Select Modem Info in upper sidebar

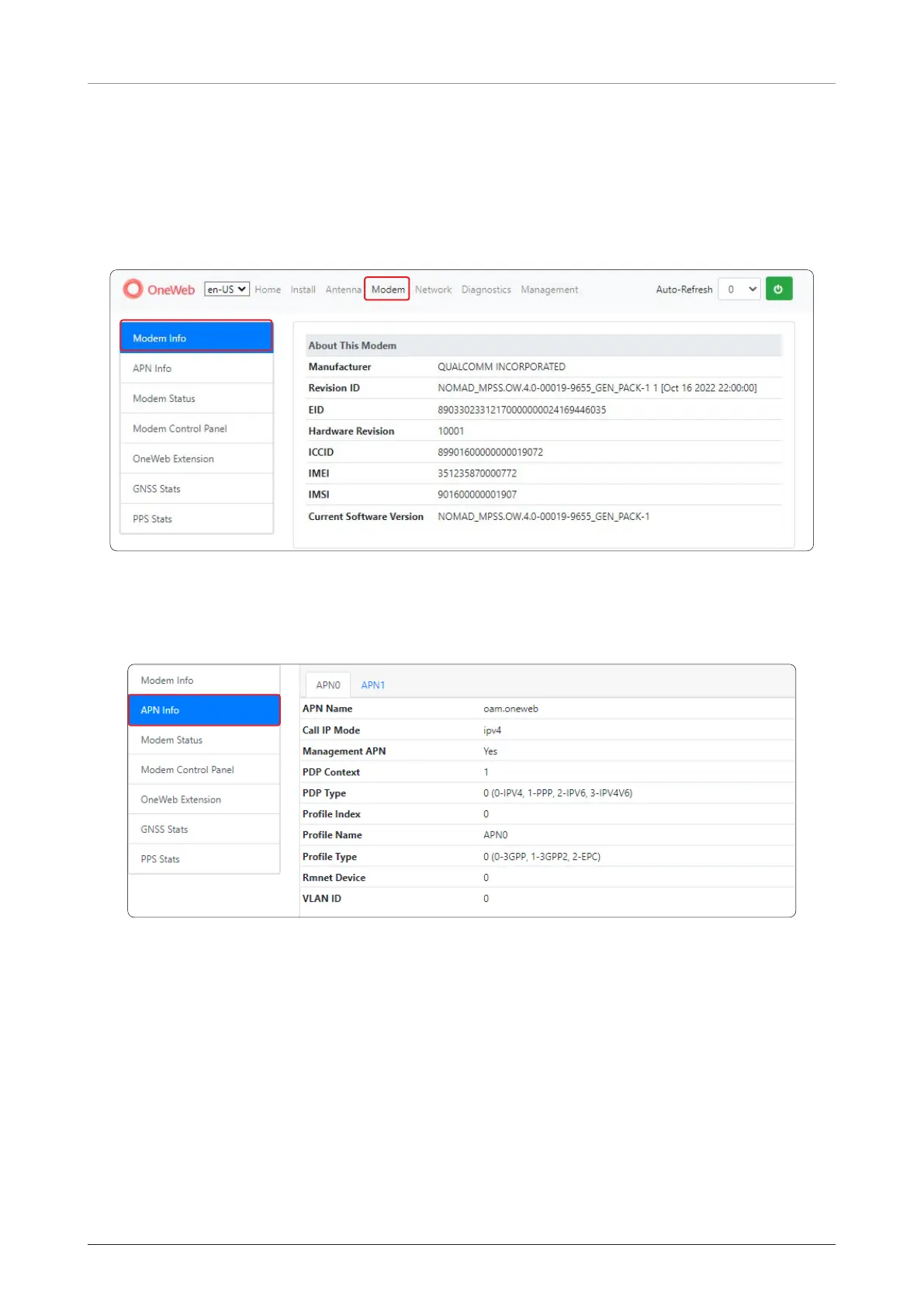tap(196, 337)
